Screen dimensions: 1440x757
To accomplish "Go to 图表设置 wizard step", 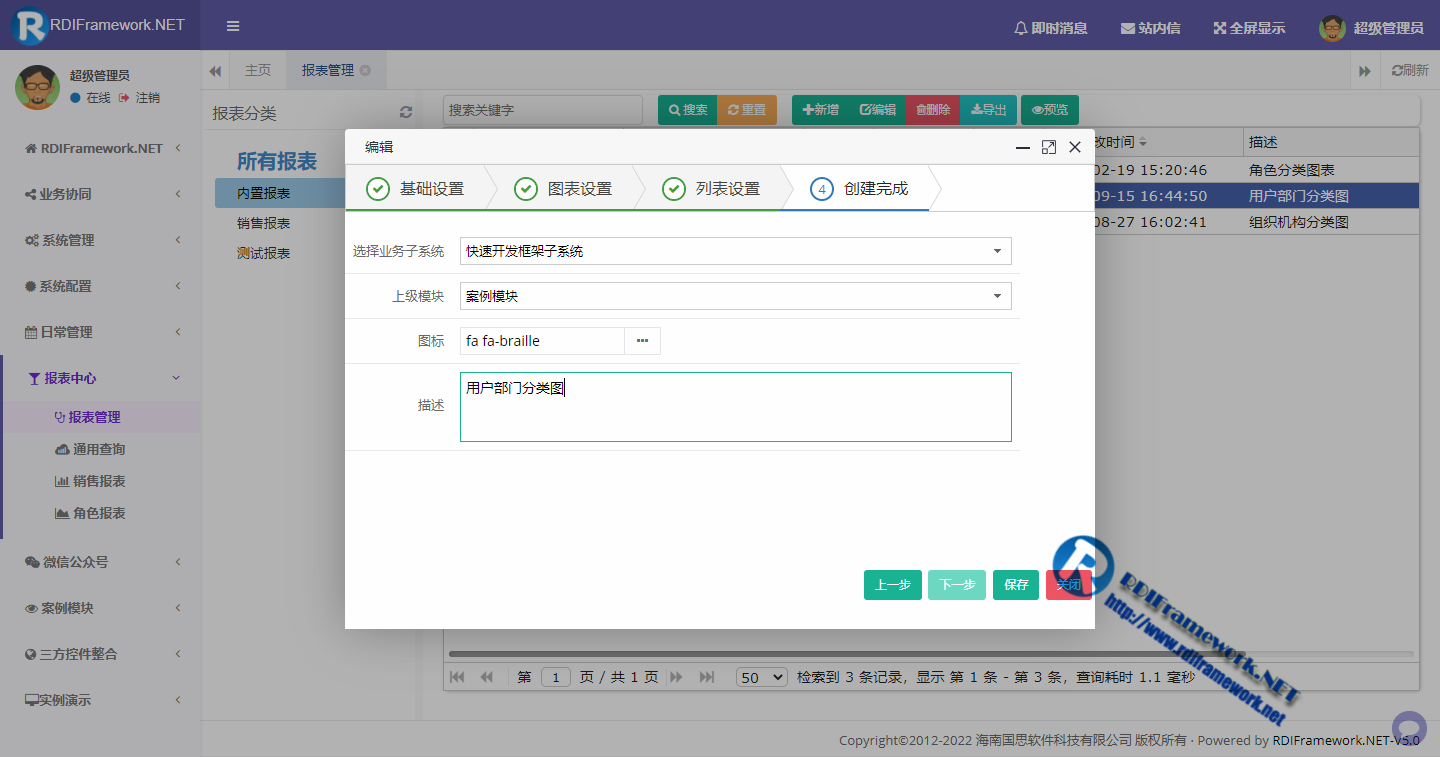I will click(x=564, y=188).
